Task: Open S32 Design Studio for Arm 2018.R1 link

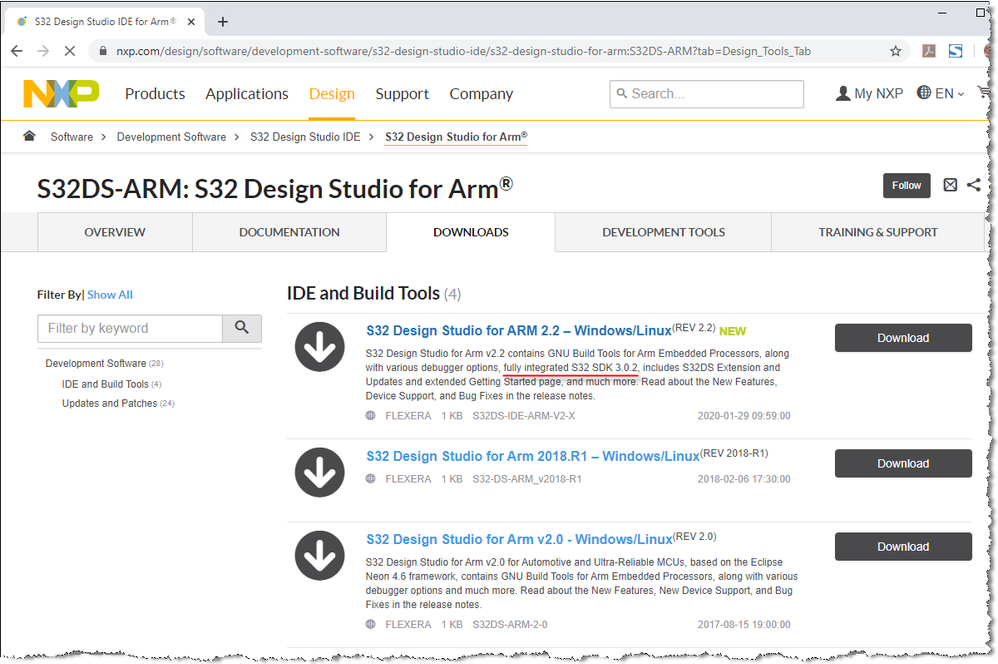Action: [x=533, y=456]
